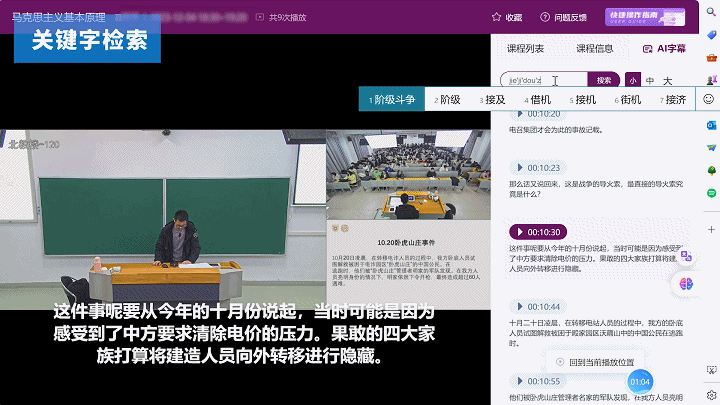Open the sidebar blue tag shopping icon
The image size is (720, 405).
point(711,35)
